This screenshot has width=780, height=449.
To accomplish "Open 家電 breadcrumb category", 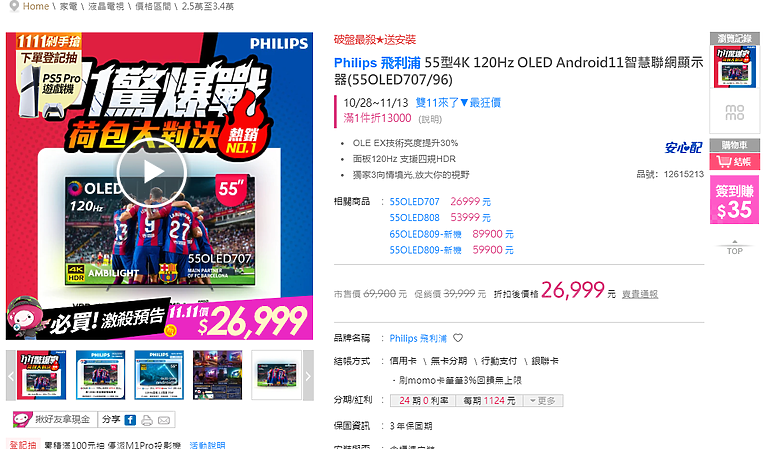I will tap(68, 6).
